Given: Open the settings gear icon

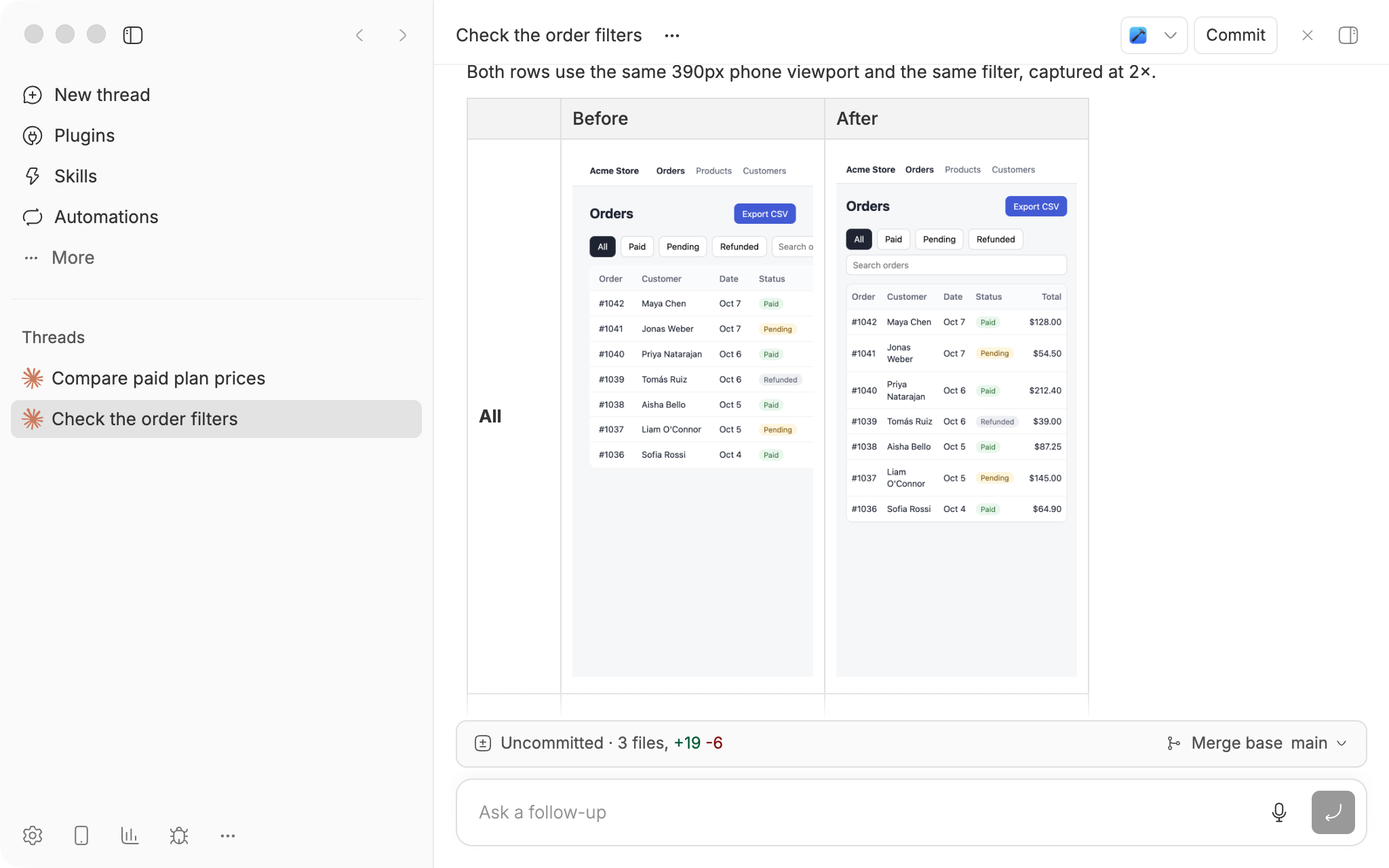Looking at the screenshot, I should 33,835.
